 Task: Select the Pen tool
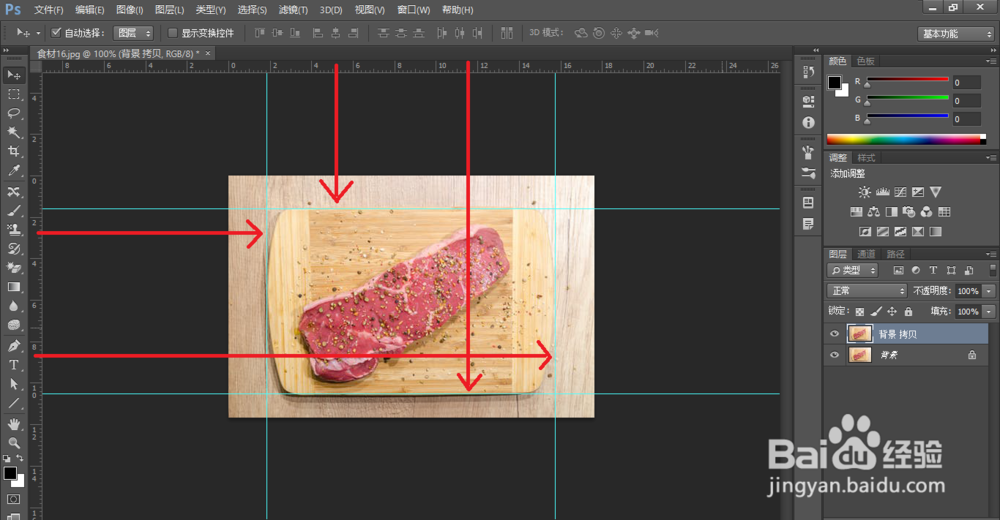13,346
